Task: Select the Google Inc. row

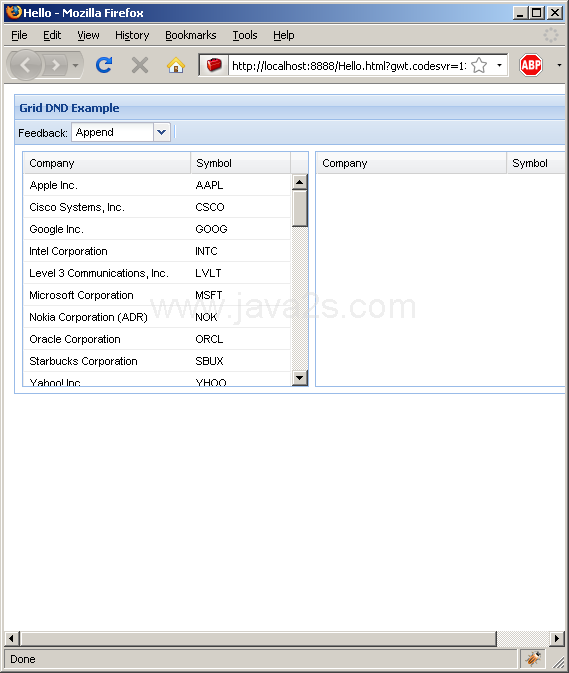Action: 157,229
